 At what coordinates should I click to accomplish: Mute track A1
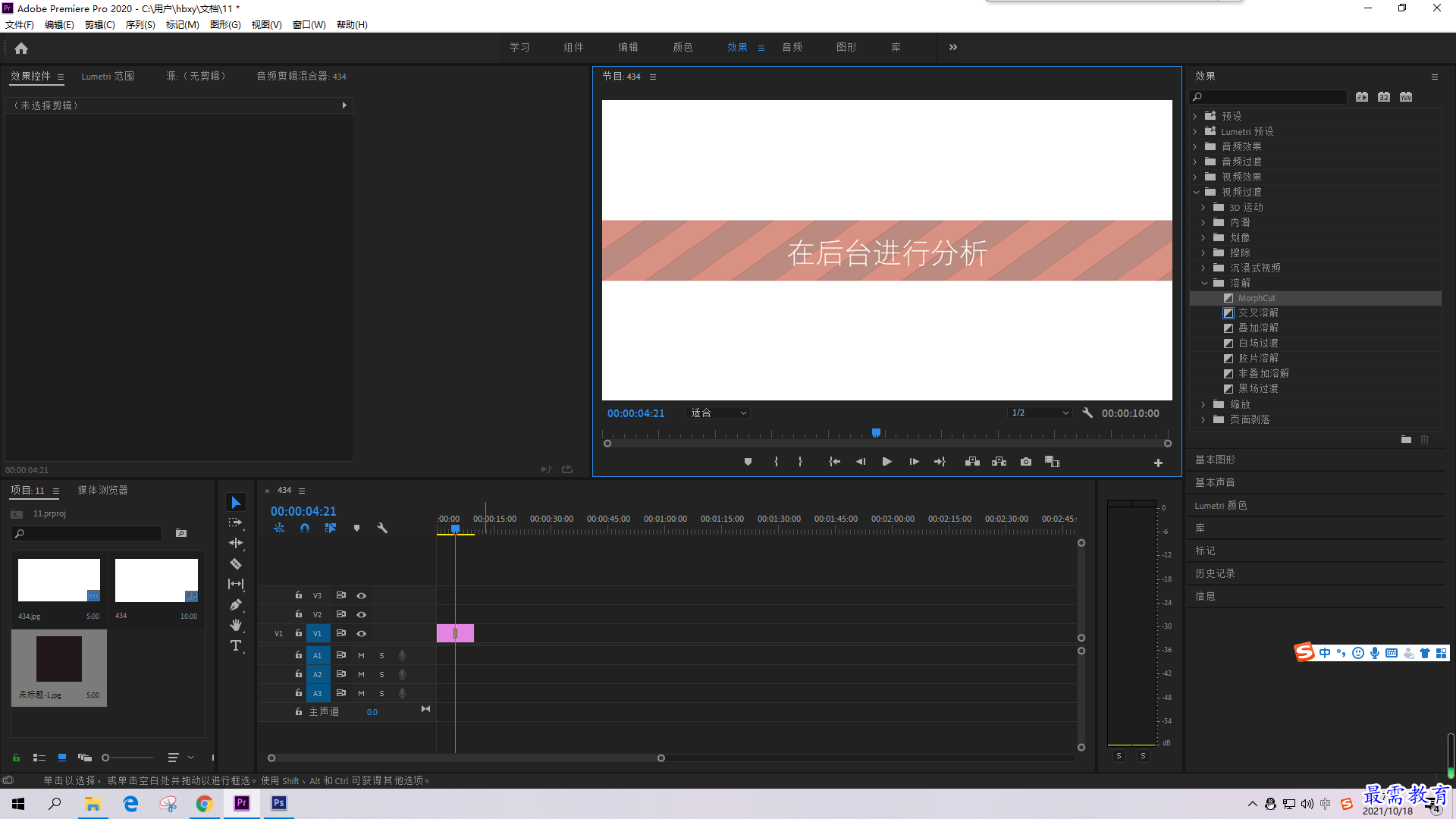coord(362,655)
